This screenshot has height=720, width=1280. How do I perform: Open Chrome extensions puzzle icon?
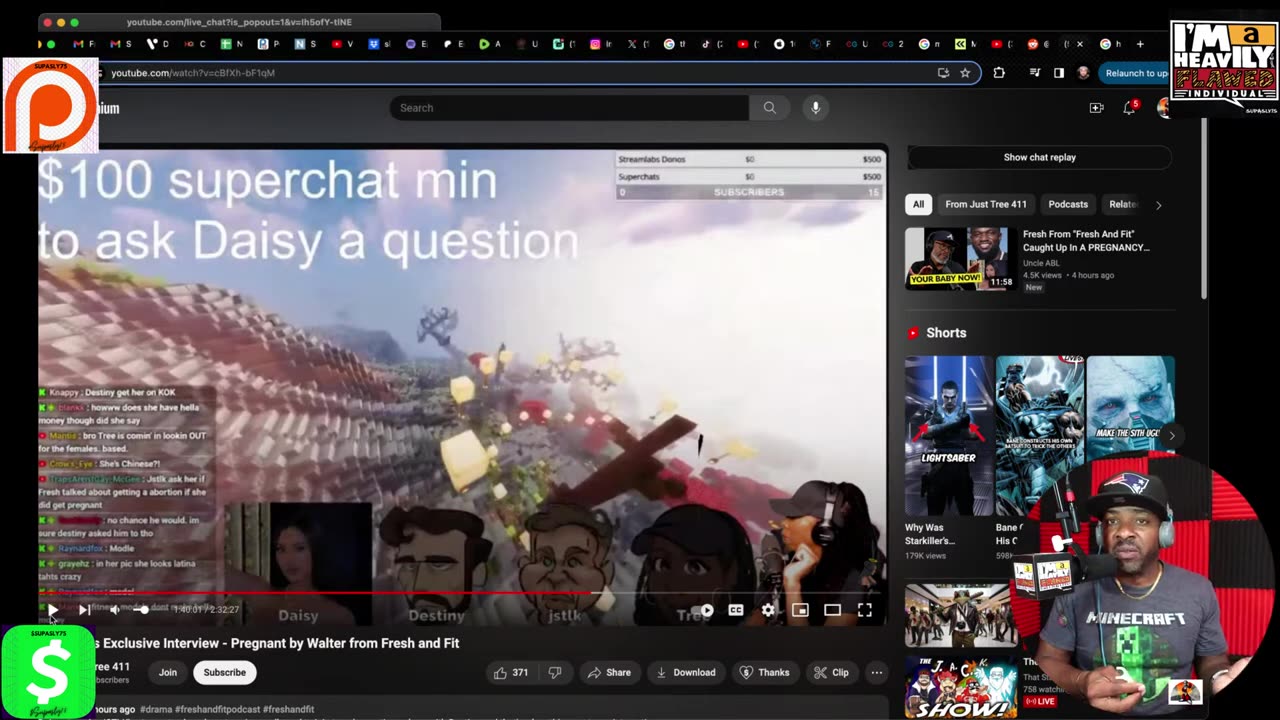point(999,73)
